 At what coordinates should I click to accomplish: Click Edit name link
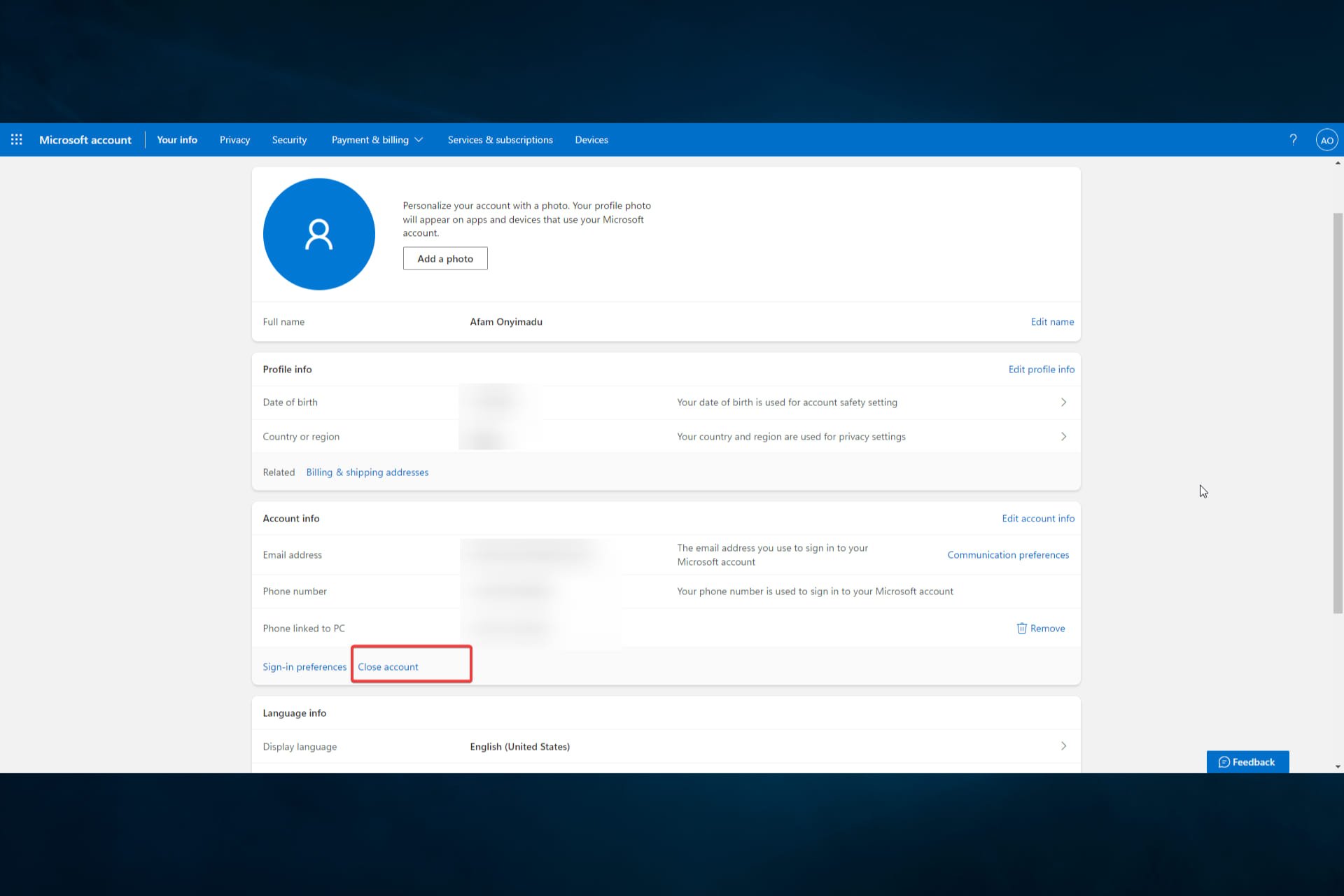click(1052, 321)
